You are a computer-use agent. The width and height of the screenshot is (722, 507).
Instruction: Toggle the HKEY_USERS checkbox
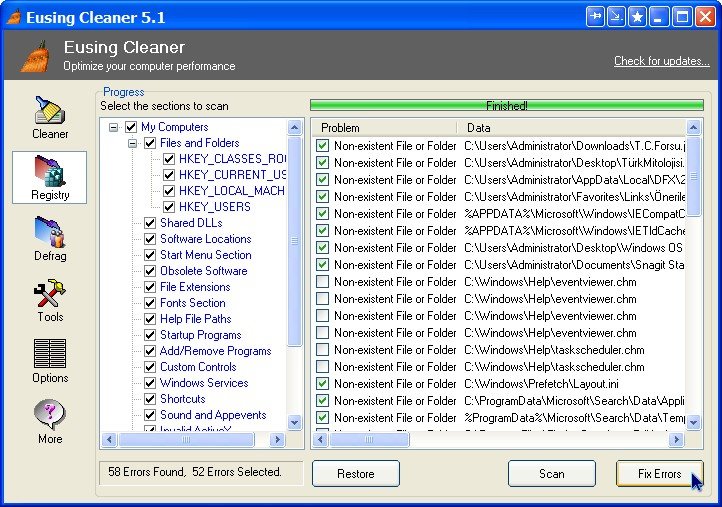pyautogui.click(x=169, y=207)
